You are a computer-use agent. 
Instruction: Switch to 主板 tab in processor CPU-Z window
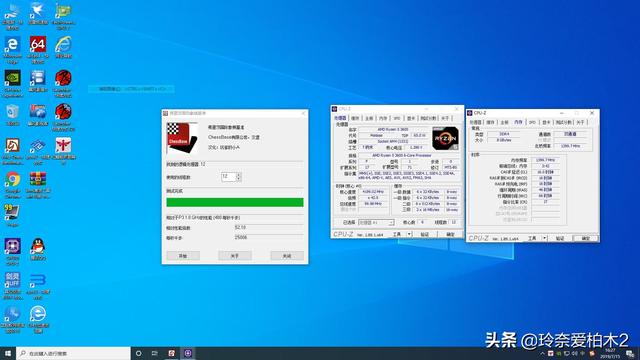pos(369,118)
